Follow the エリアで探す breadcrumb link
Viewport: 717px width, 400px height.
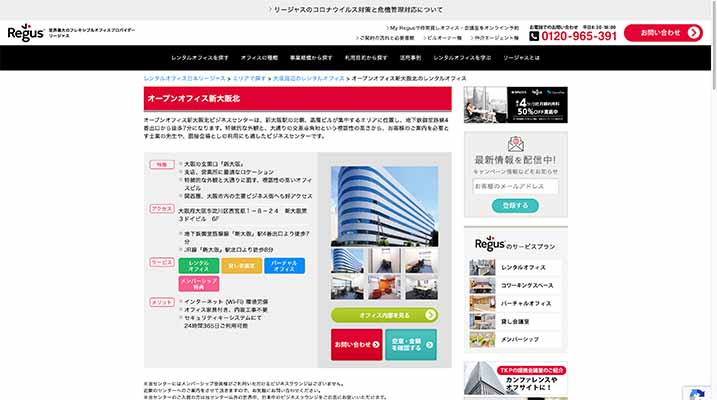pyautogui.click(x=249, y=79)
